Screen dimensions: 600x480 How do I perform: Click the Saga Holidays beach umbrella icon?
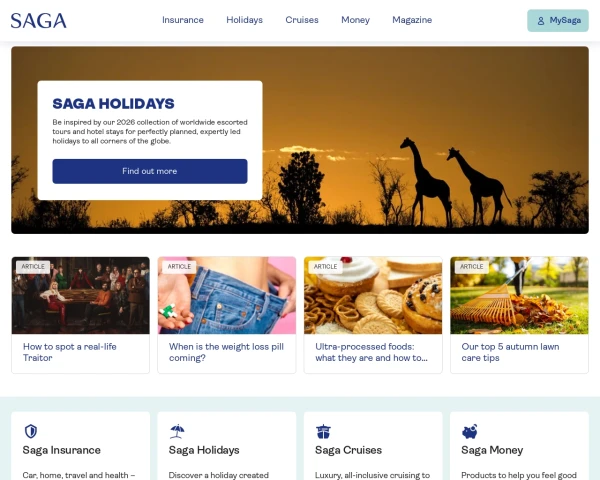point(177,431)
